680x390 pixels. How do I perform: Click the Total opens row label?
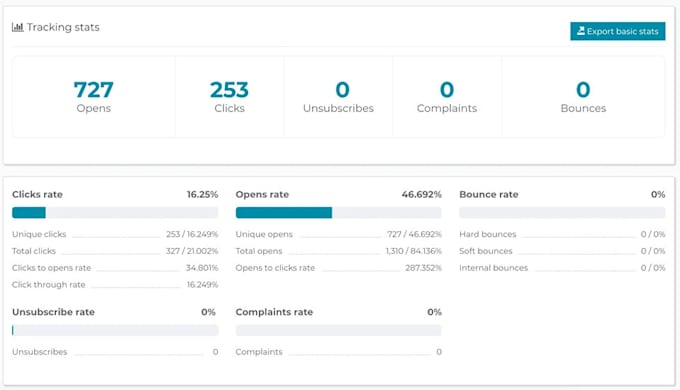point(259,251)
